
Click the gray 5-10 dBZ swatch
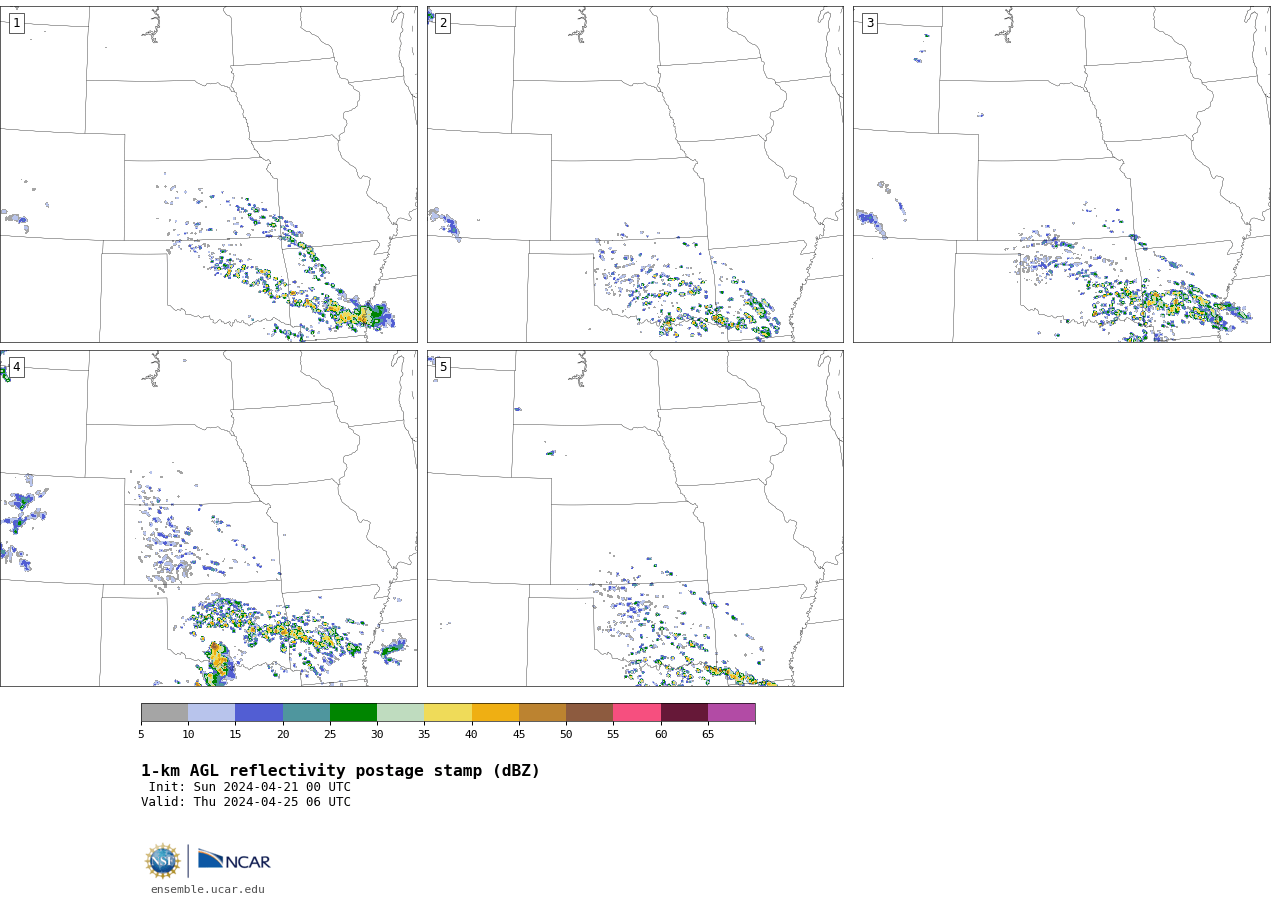(164, 713)
